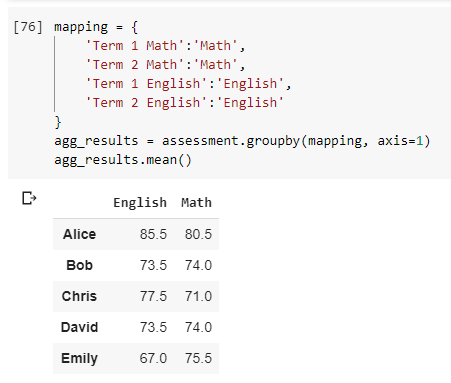Click Alice's English value 85.5
The image size is (451, 383).
click(153, 234)
